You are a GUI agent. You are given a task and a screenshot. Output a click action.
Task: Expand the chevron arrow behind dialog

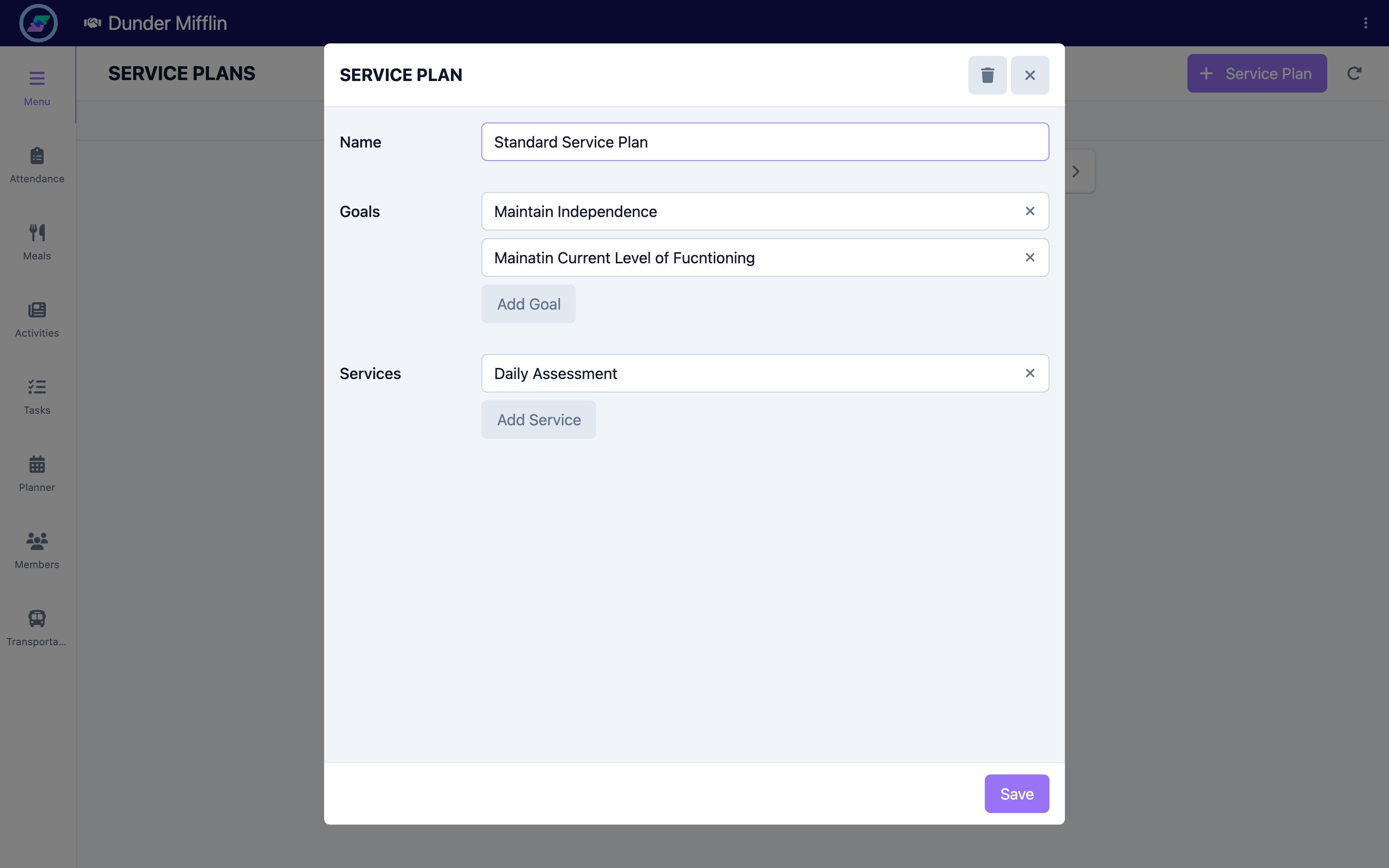coord(1077,171)
